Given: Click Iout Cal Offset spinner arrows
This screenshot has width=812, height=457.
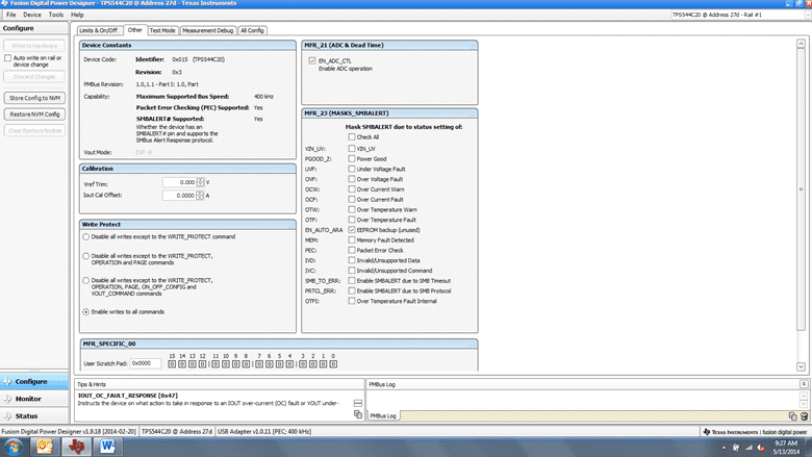Looking at the screenshot, I should click(200, 195).
